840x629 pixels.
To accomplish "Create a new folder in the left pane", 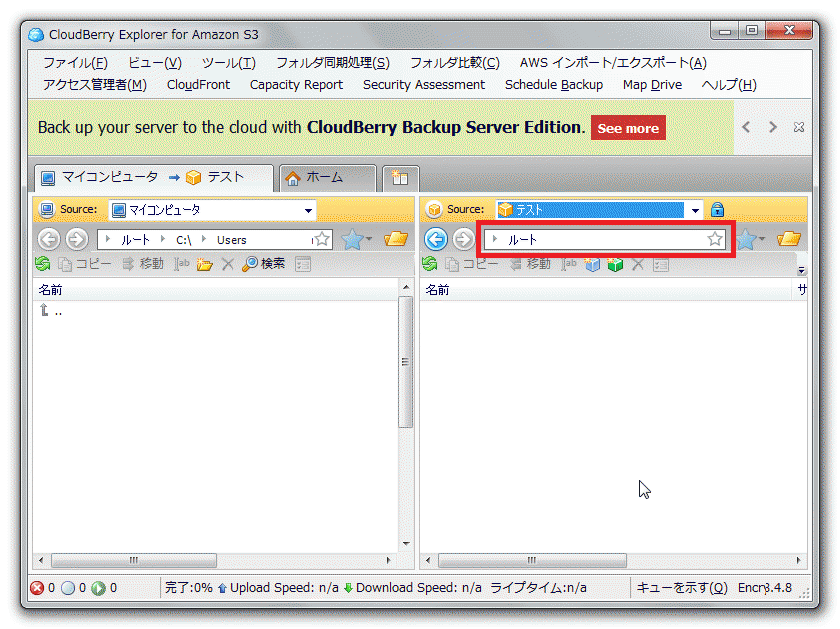I will [x=205, y=264].
